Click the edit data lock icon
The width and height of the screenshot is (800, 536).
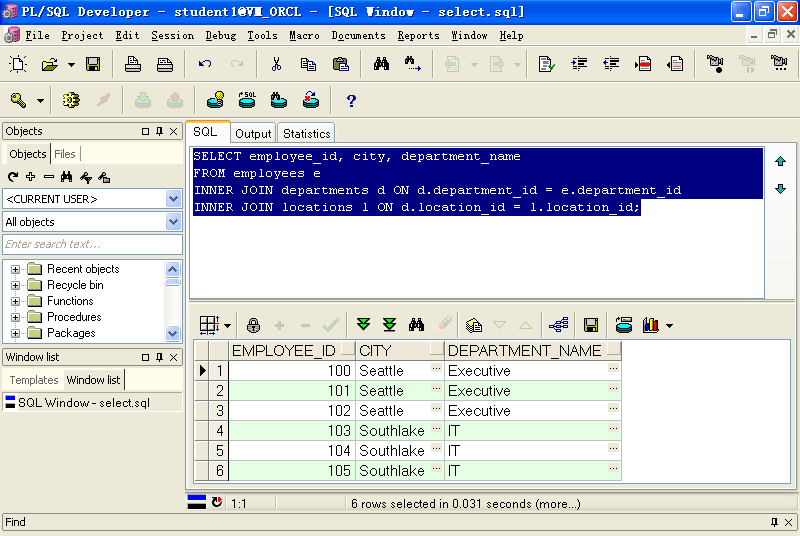pos(253,325)
